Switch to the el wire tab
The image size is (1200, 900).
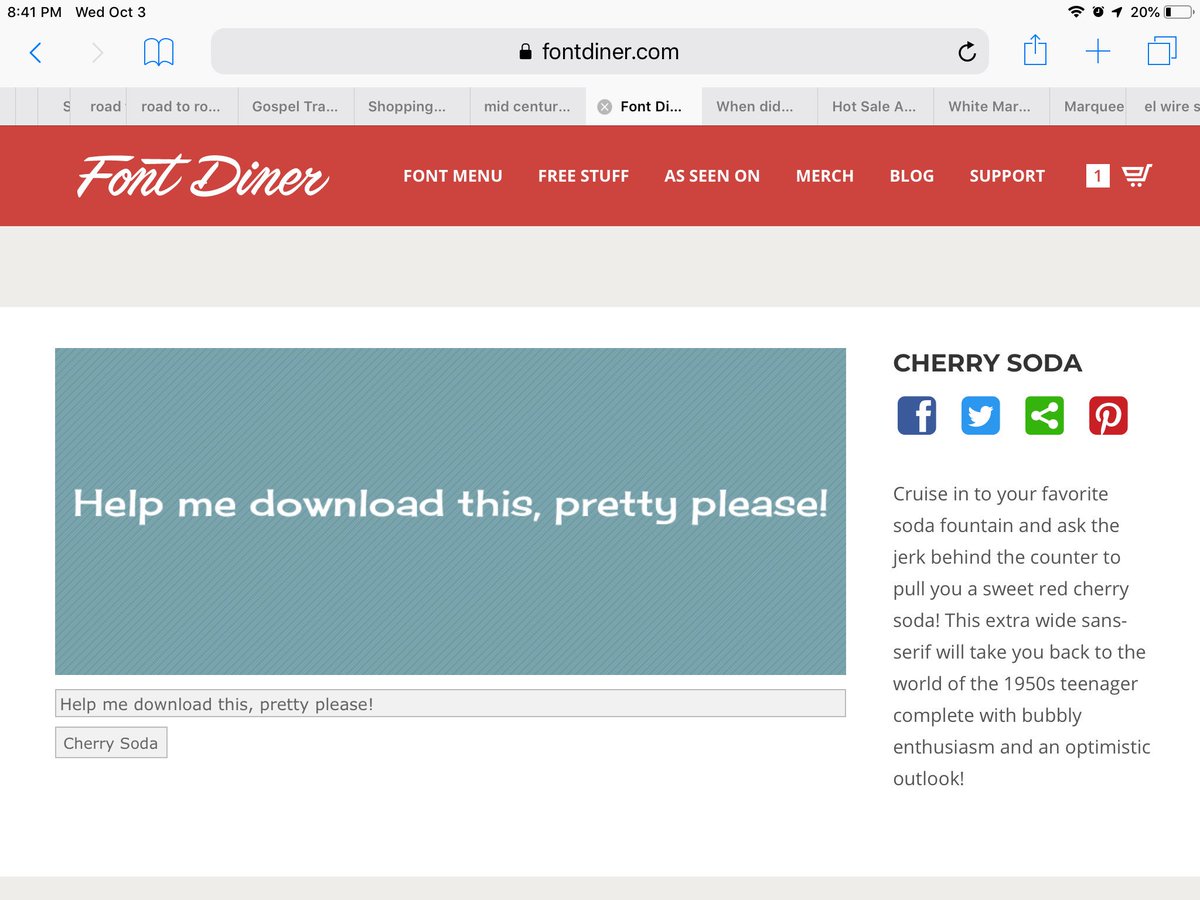pos(1165,106)
